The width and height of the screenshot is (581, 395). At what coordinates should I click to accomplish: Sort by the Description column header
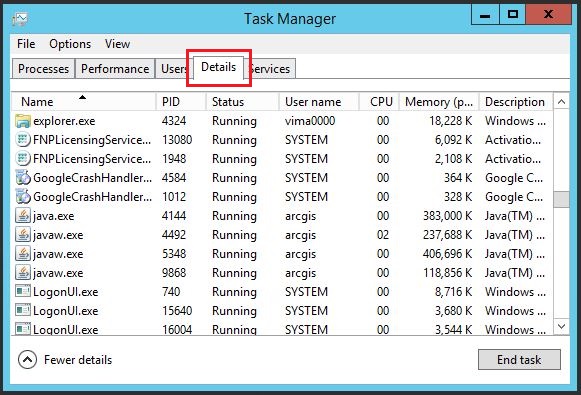point(517,102)
